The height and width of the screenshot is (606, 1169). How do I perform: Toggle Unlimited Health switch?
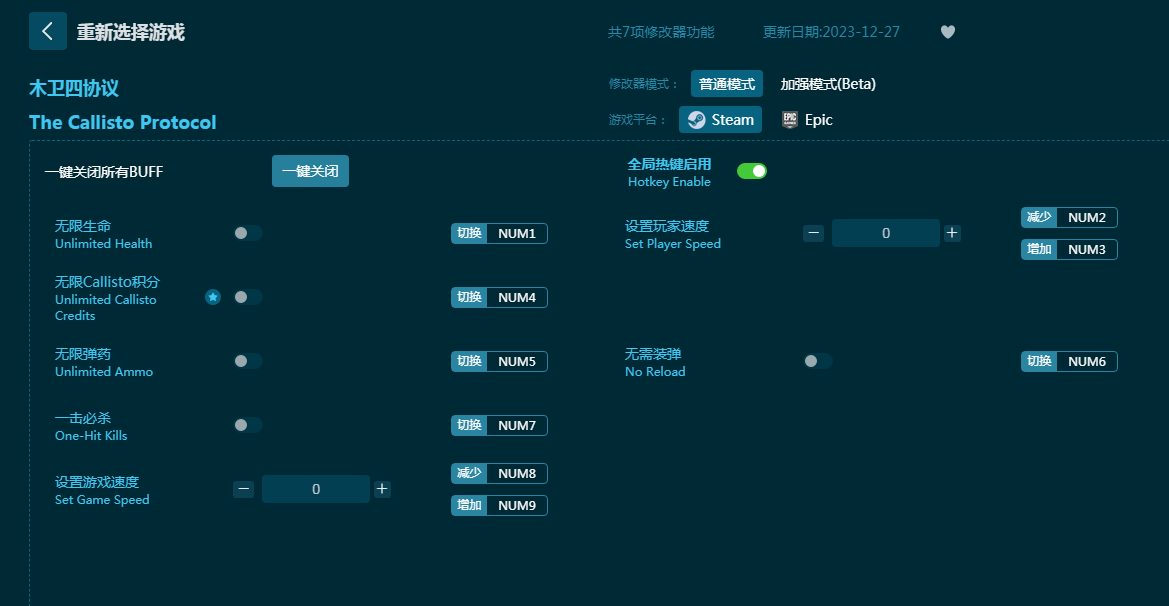(248, 233)
